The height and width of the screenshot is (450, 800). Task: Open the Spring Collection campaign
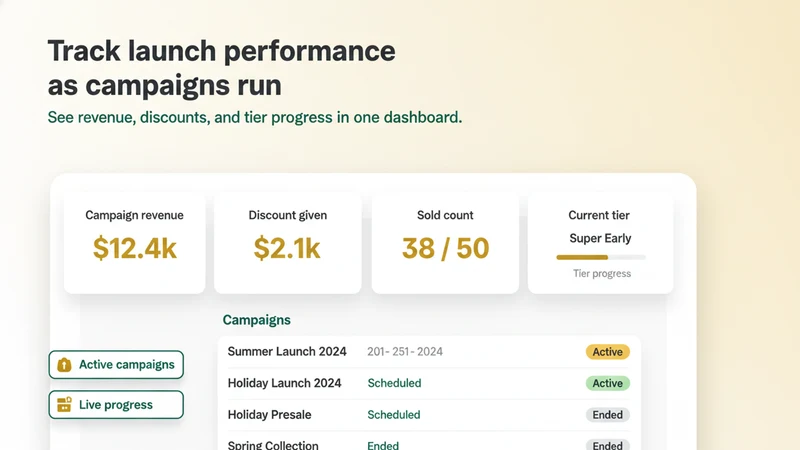click(x=429, y=442)
